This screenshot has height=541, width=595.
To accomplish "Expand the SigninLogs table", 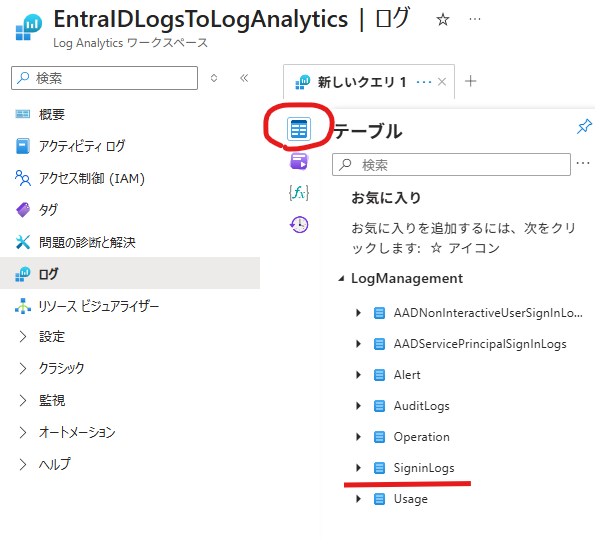I will 358,468.
